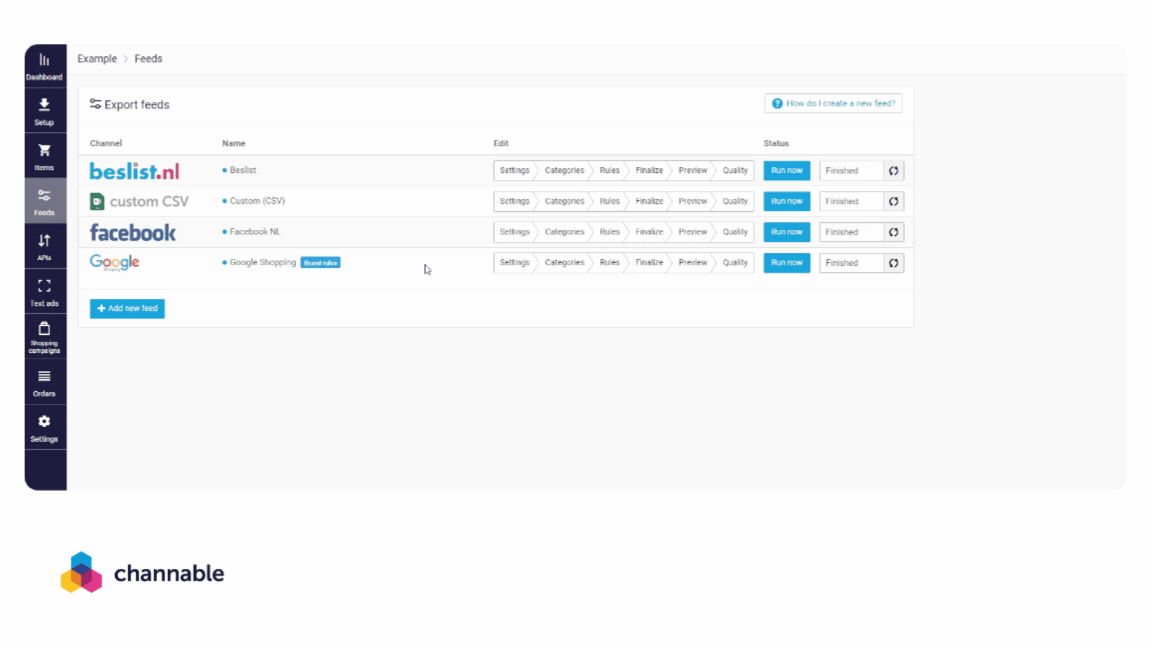Open Rules step for Google Shopping feed
The image size is (1152, 648).
[x=609, y=263]
